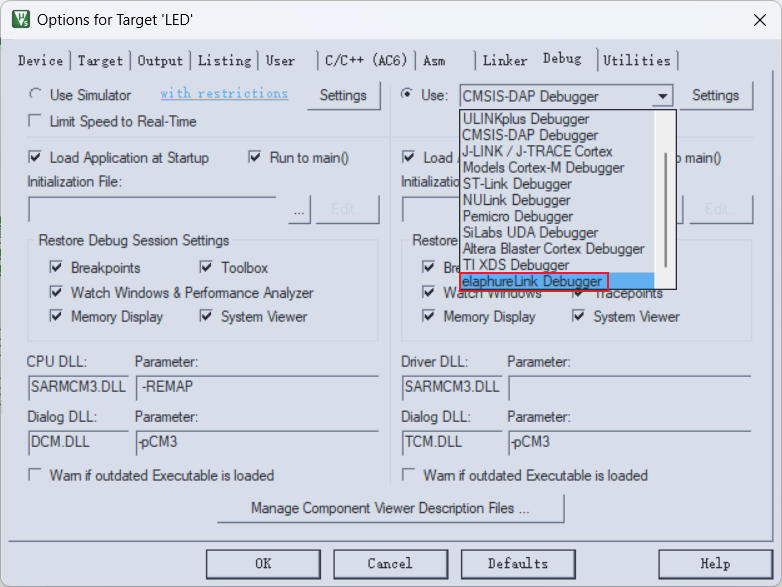Click the Keil uVision icon in title bar

[x=21, y=19]
